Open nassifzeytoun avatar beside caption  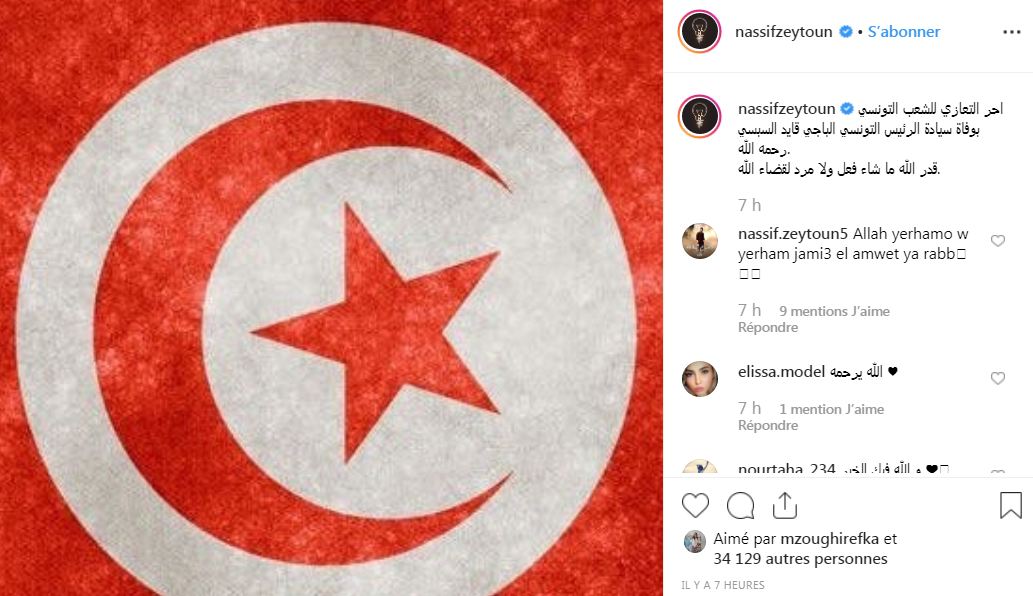[x=700, y=117]
